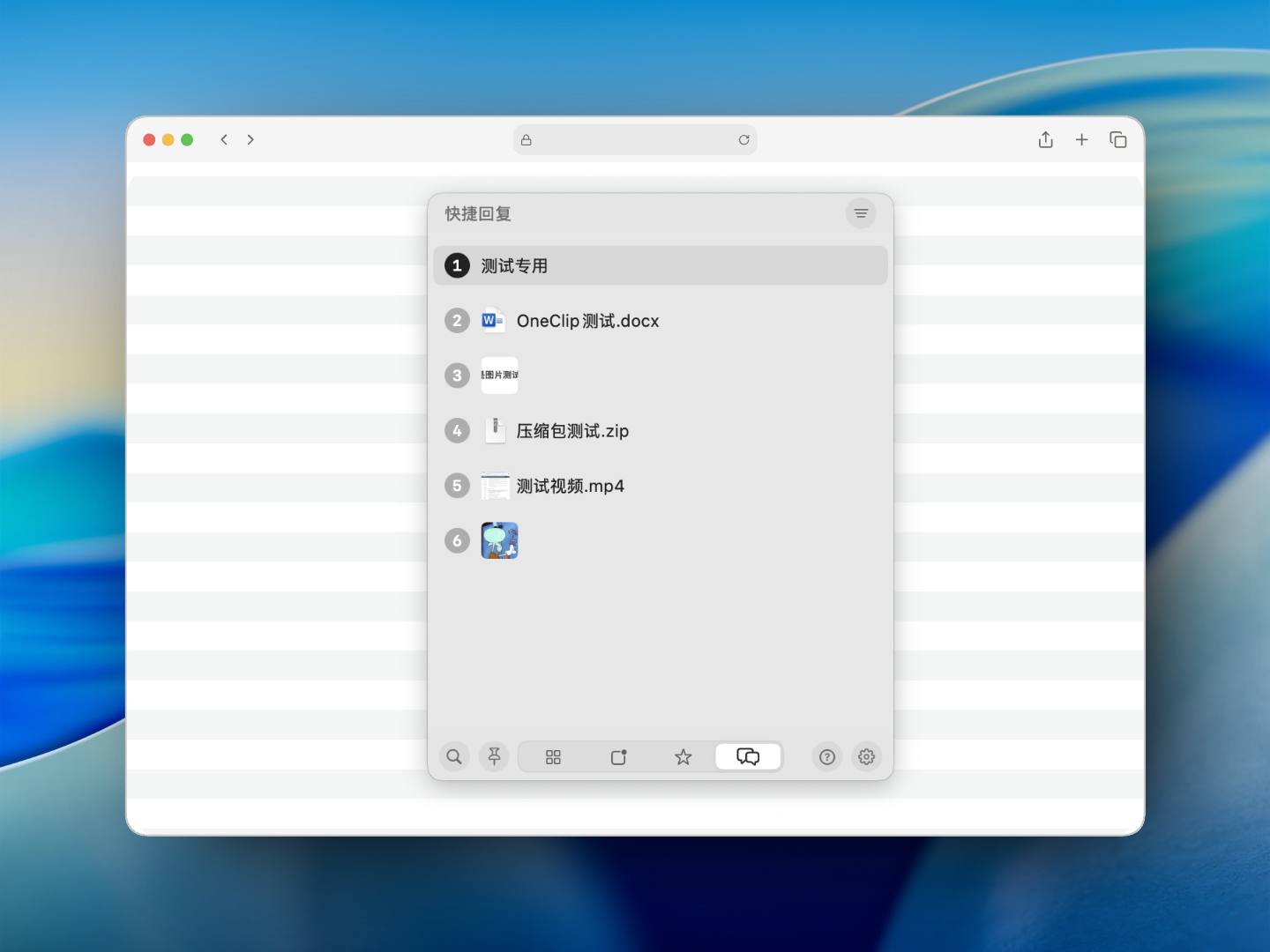Open the browser share button
The image size is (1270, 952).
1046,139
